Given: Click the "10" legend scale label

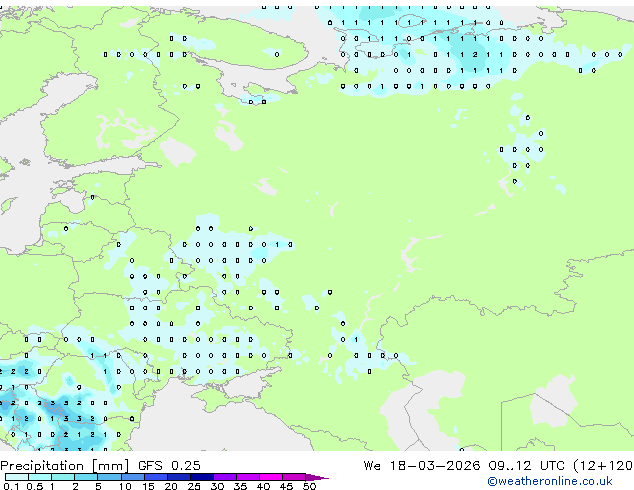Looking at the screenshot, I should [125, 486].
